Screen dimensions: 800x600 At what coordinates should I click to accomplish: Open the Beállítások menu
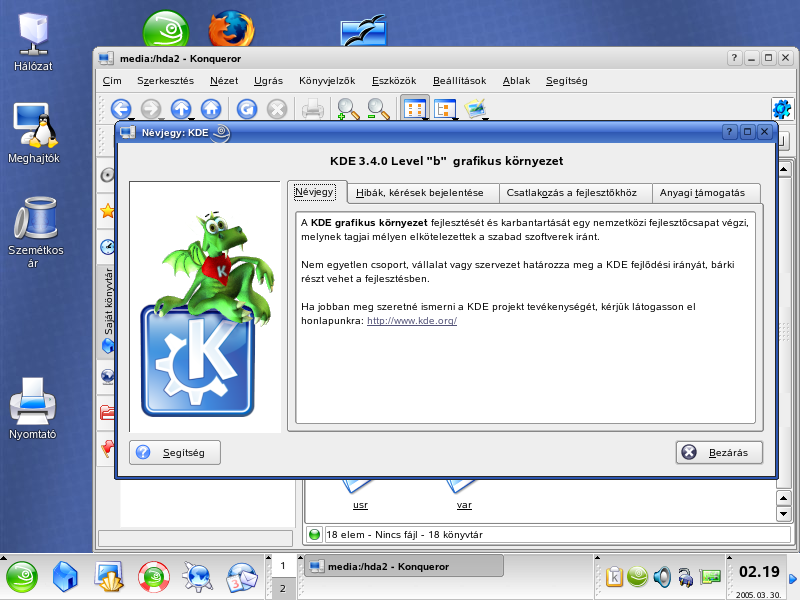pos(459,81)
